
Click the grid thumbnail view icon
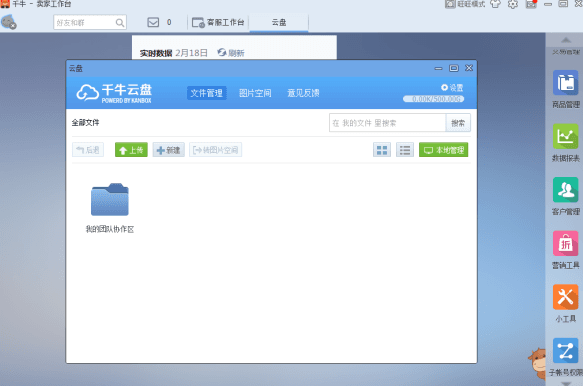tap(382, 150)
